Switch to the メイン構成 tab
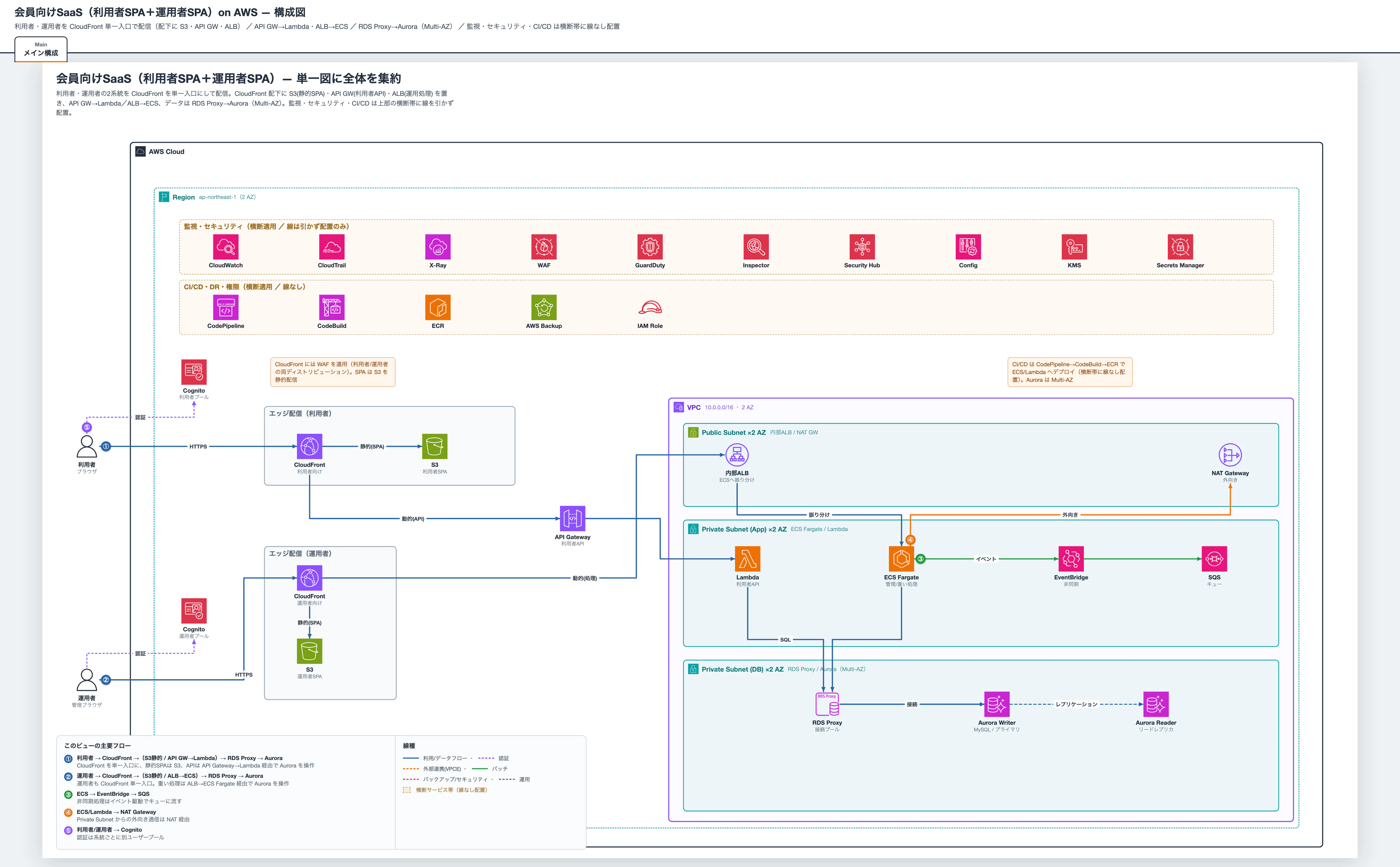Viewport: 1400px width, 867px height. pos(41,49)
